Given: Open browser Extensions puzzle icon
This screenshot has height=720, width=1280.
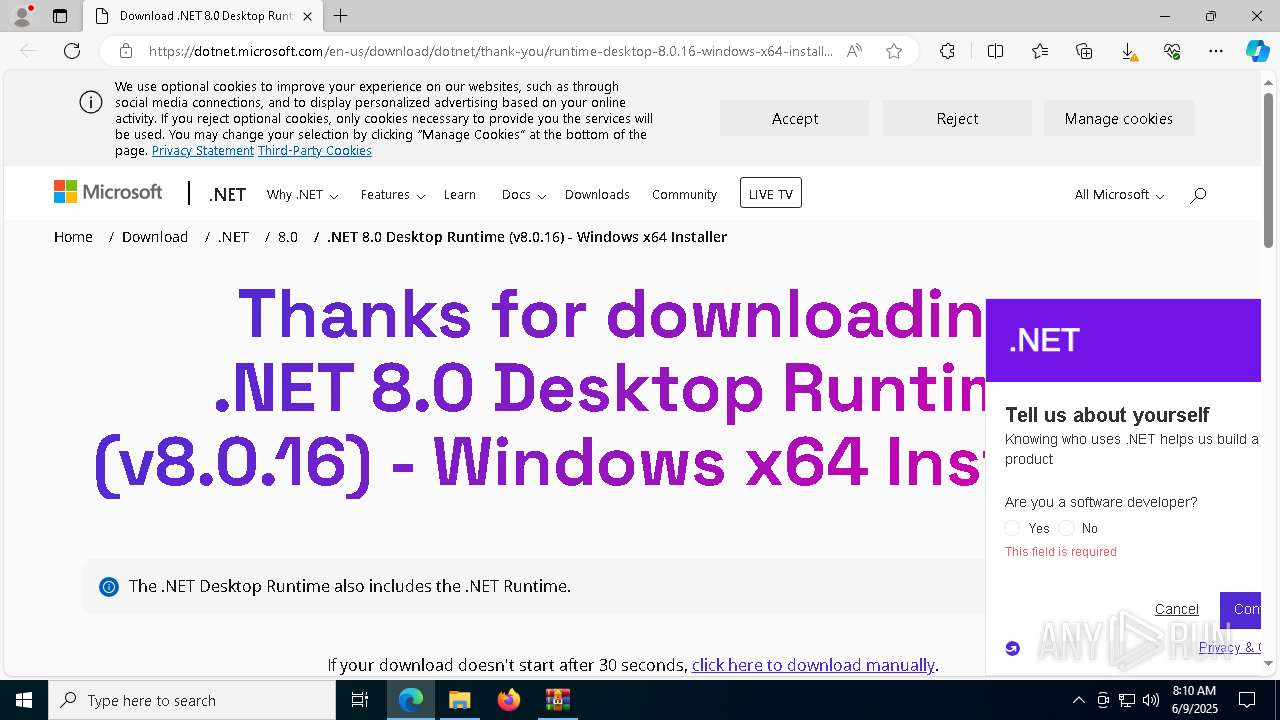Looking at the screenshot, I should pos(947,51).
